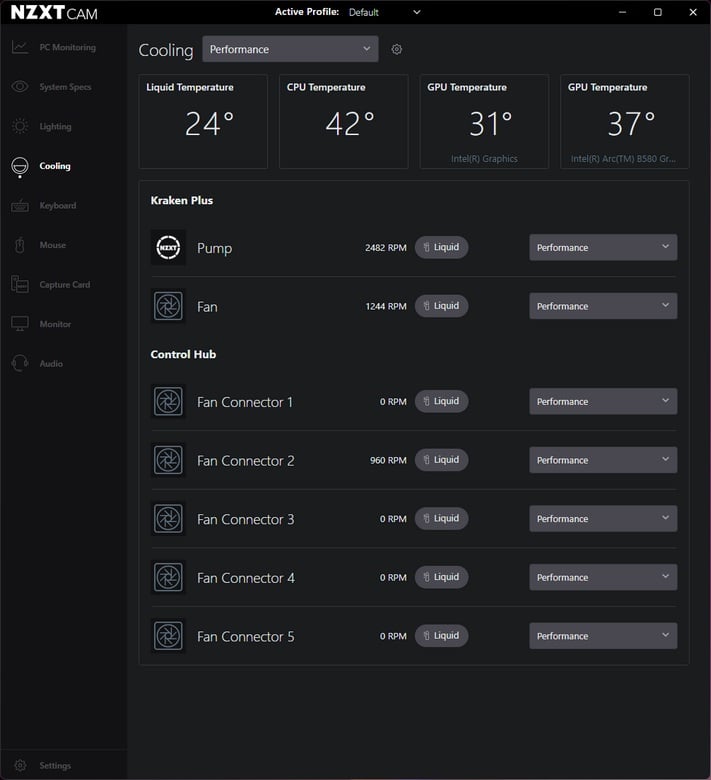
Task: Click the NZXT Pump icon
Action: pos(168,247)
